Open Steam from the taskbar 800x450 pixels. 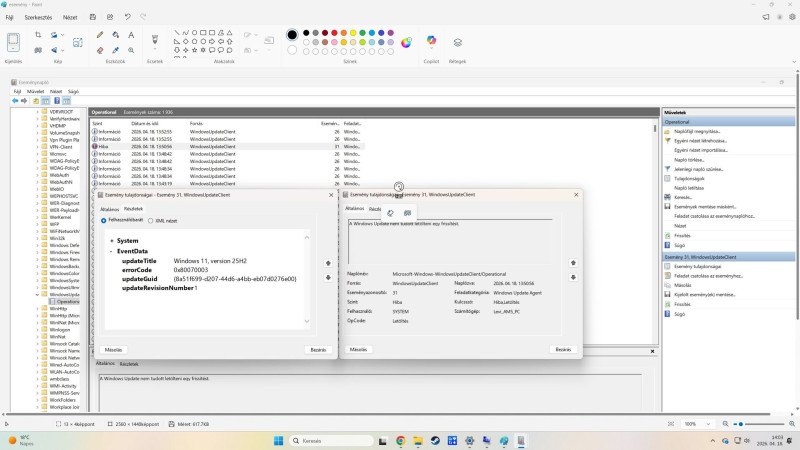click(435, 441)
